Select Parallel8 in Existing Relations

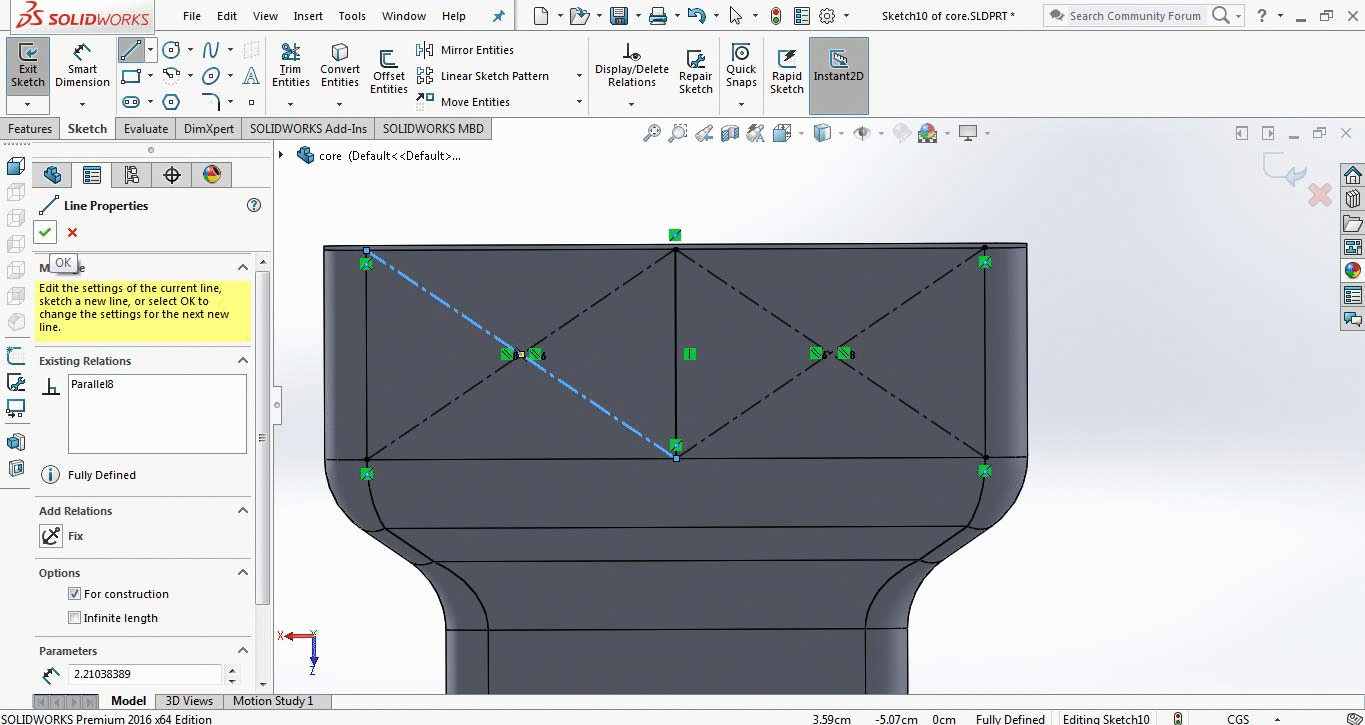[x=92, y=384]
